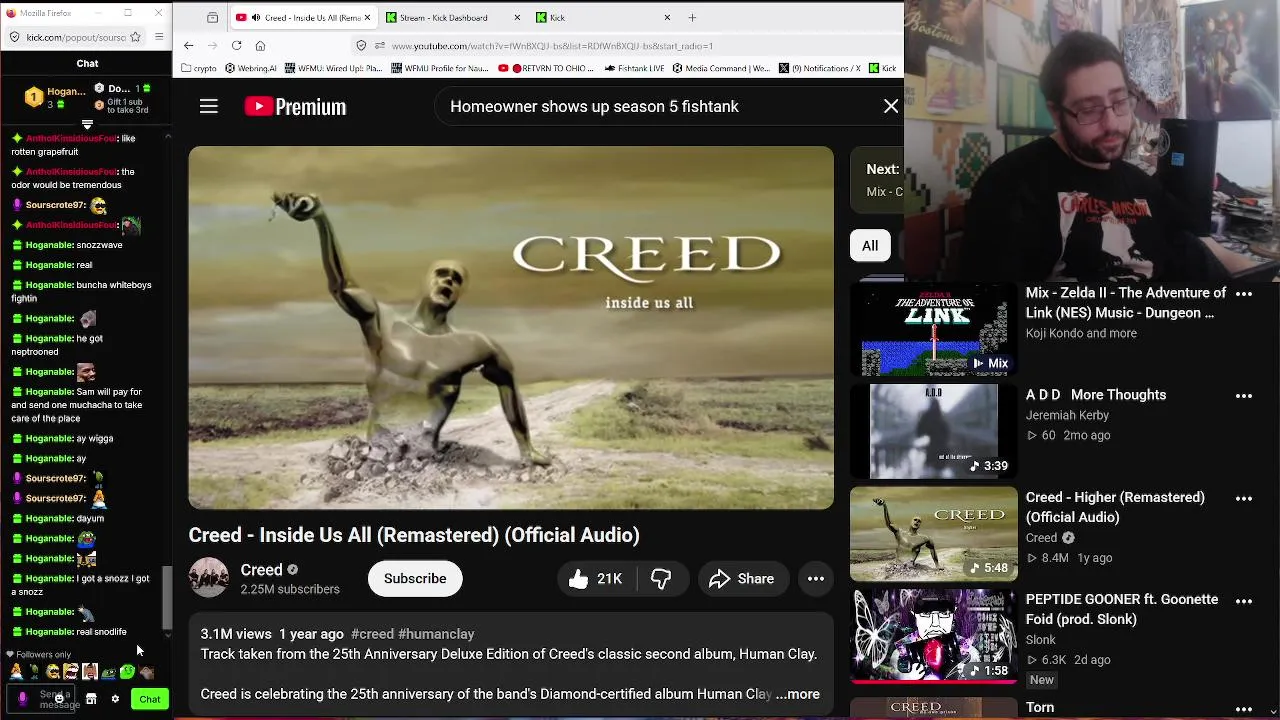The width and height of the screenshot is (1280, 720).
Task: Open more actions under the video
Action: [816, 579]
